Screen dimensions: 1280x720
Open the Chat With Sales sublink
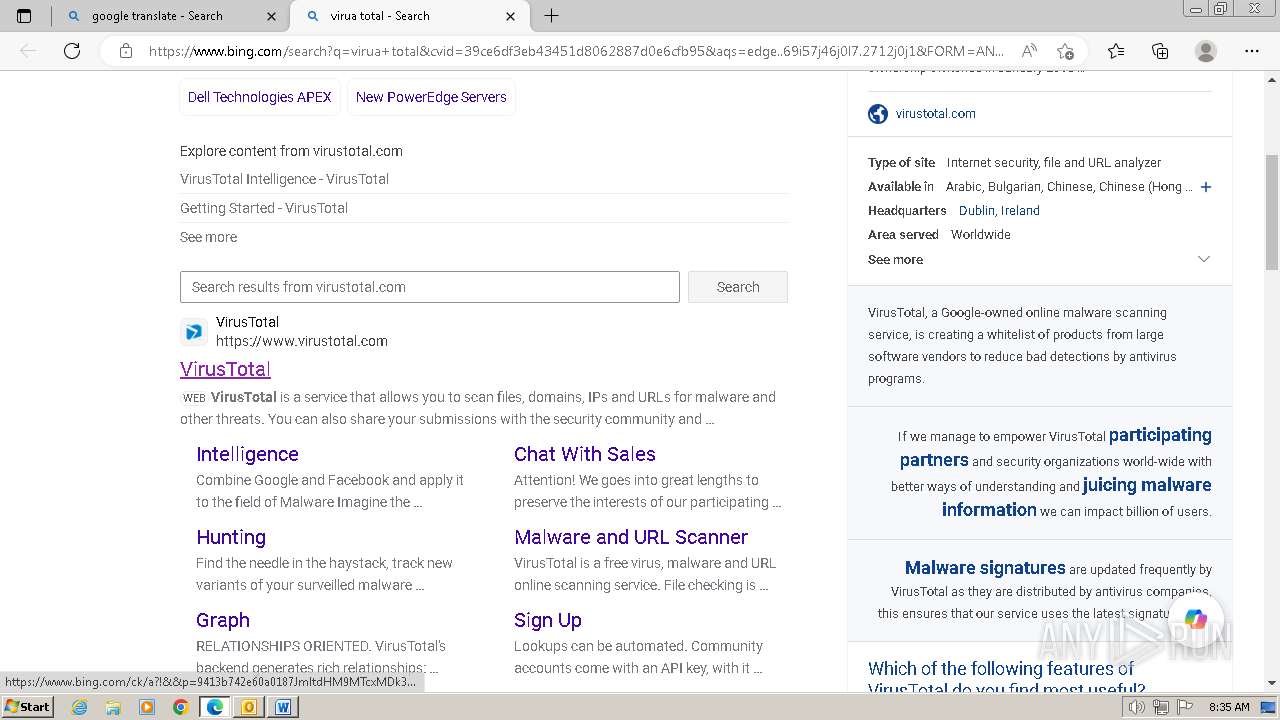coord(585,454)
